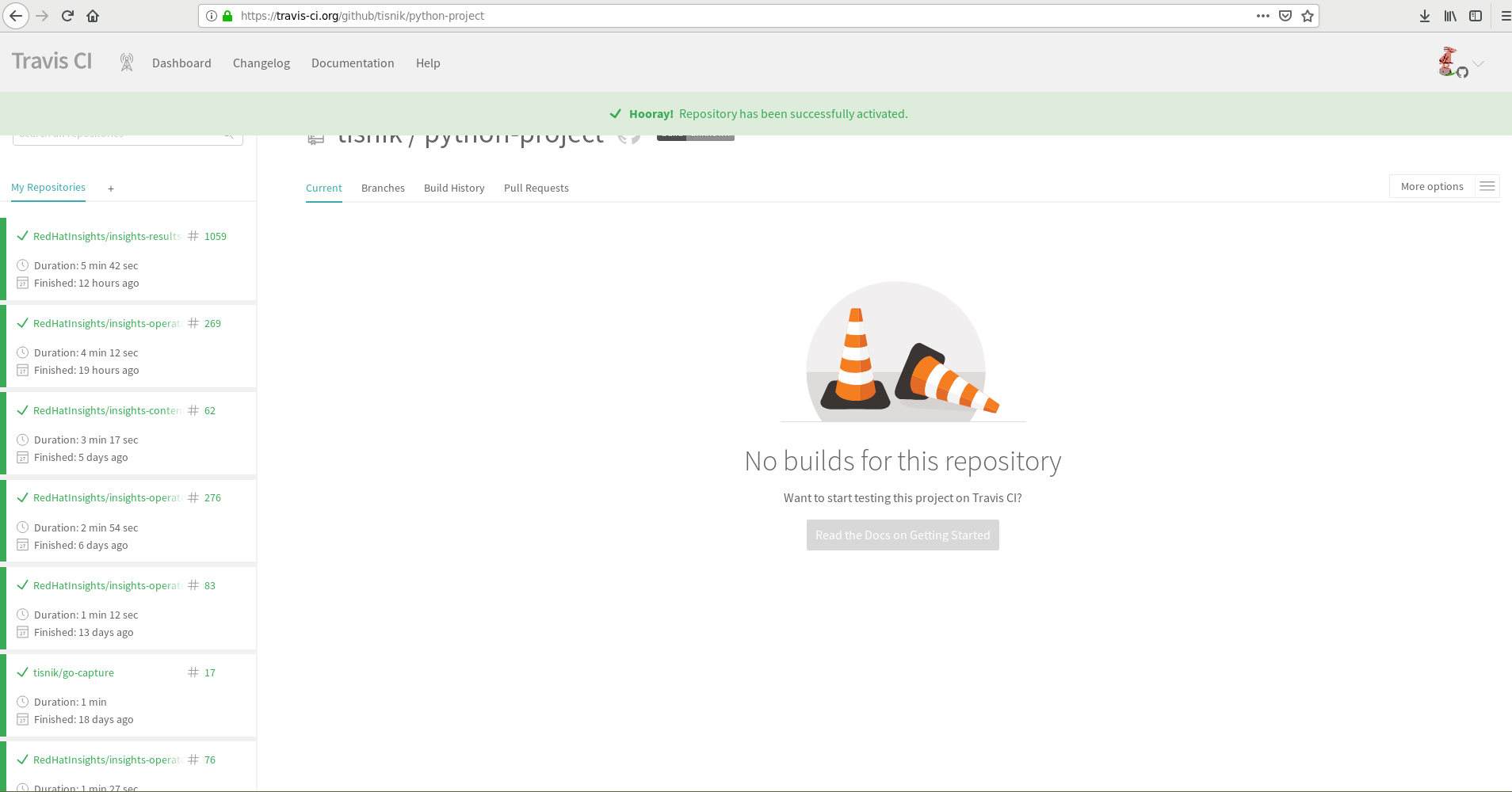Click the clock icon beside Duration: 5 min 42 sec
Screen dimensions: 1512x792
coord(23,265)
